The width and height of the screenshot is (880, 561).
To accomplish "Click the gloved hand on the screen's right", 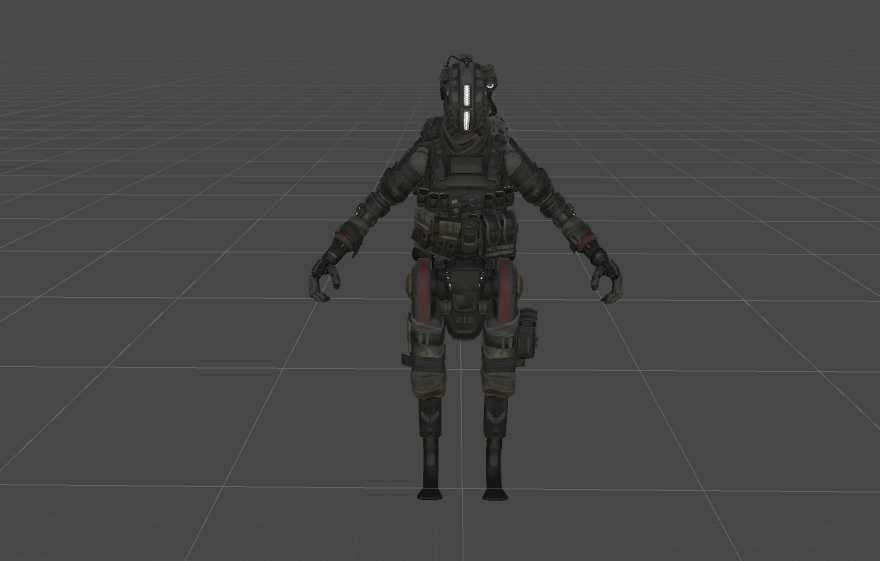I will 607,279.
